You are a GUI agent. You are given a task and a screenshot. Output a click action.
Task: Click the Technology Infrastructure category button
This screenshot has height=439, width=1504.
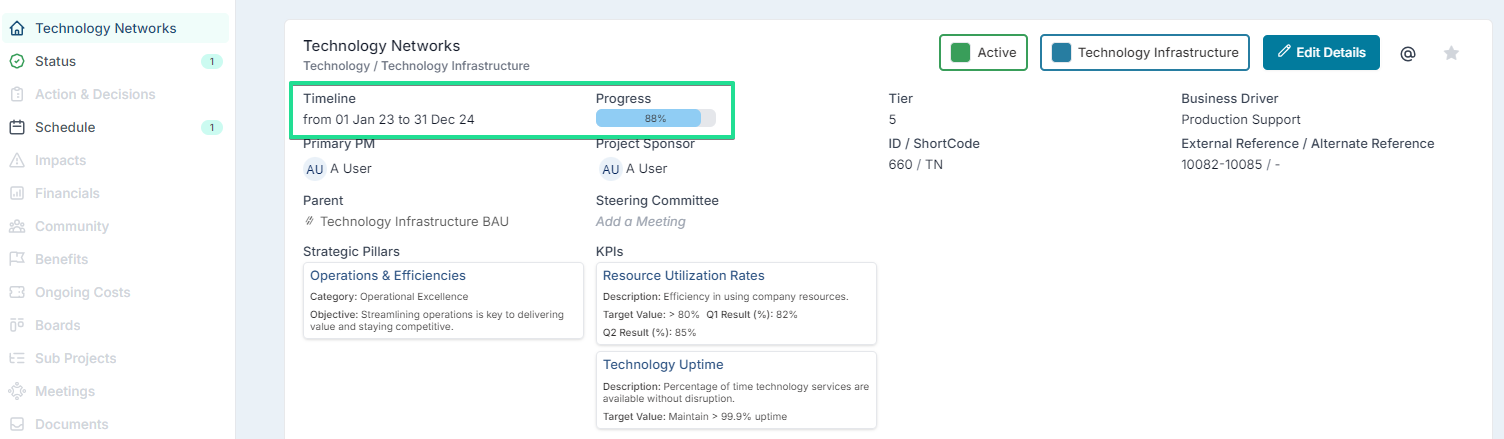[1145, 53]
